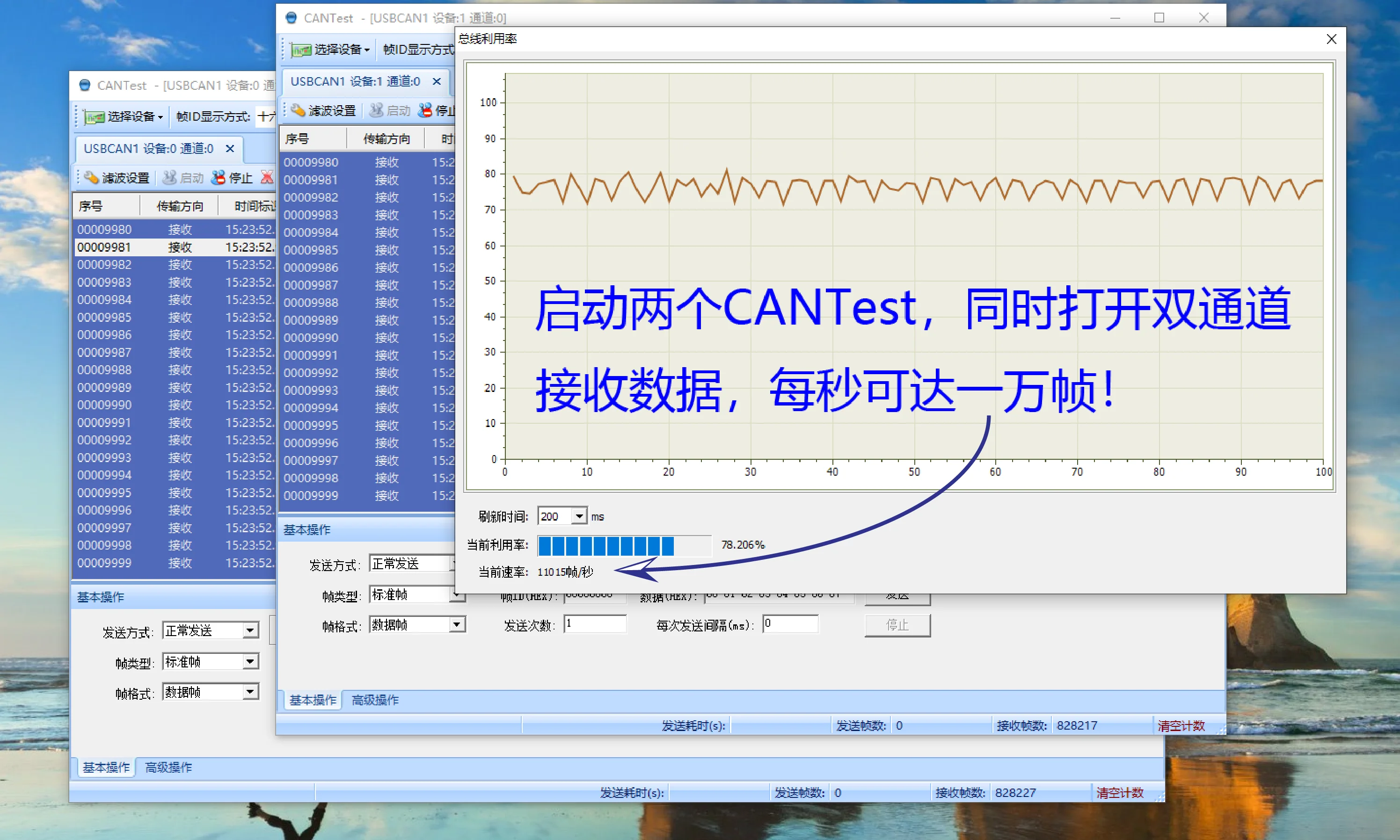This screenshot has height=840, width=1400.
Task: Click Stop icon in back window toolbar
Action: click(218, 178)
